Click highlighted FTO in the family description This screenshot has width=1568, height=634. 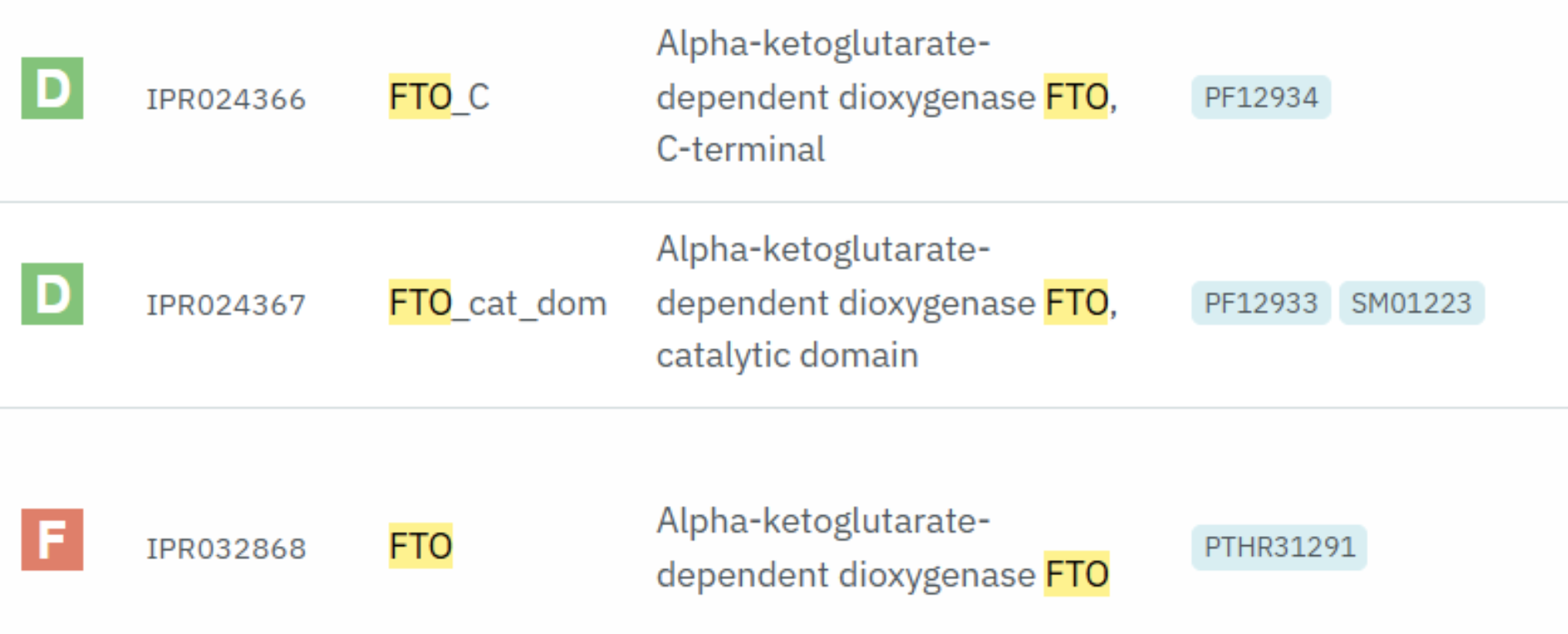pyautogui.click(x=1077, y=574)
